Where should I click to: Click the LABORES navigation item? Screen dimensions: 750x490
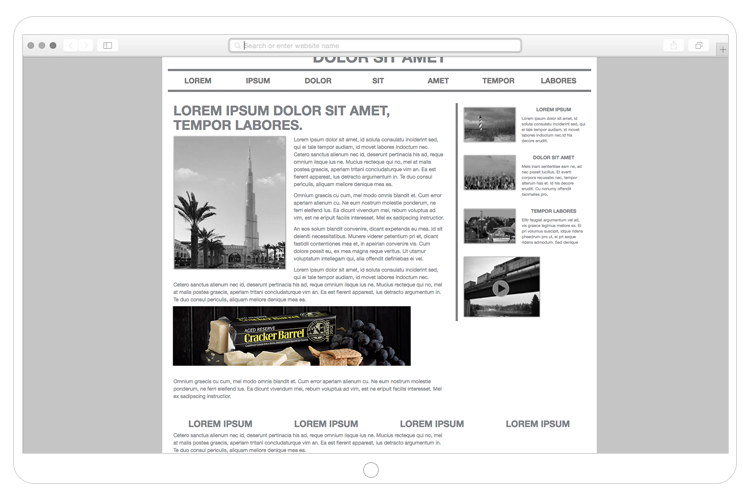coord(558,81)
